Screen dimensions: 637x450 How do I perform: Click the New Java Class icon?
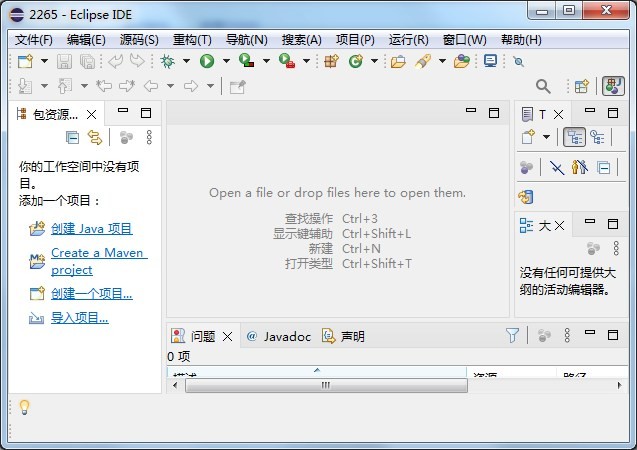pyautogui.click(x=355, y=61)
